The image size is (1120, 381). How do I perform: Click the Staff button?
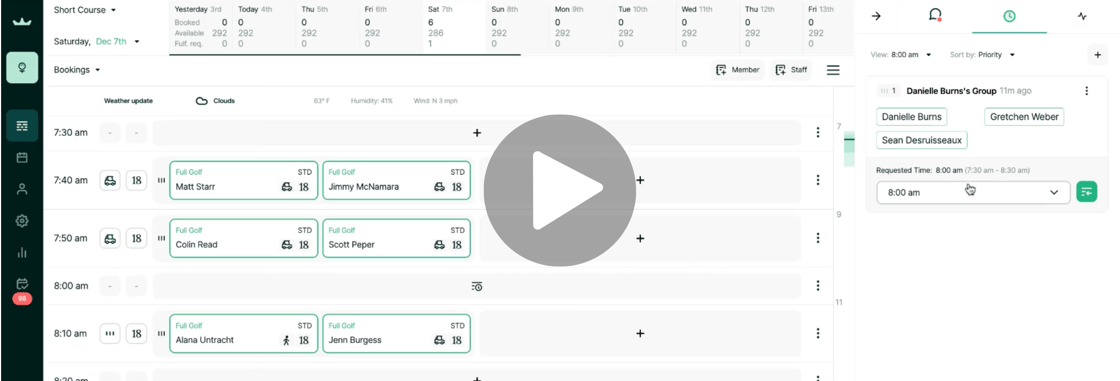[791, 70]
